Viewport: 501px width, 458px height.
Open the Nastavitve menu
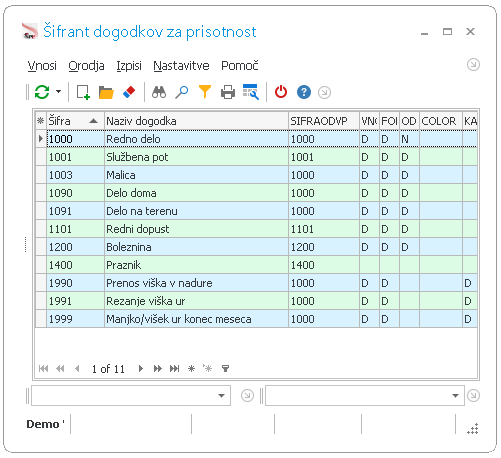click(181, 66)
